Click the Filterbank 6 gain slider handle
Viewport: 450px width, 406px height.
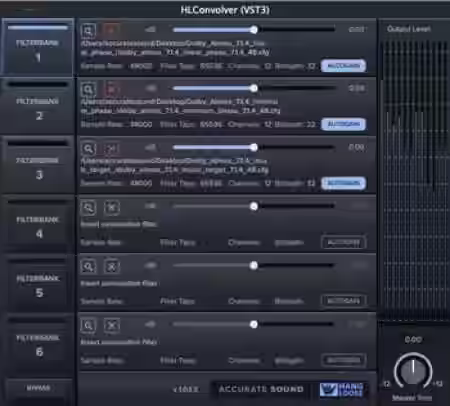[254, 324]
